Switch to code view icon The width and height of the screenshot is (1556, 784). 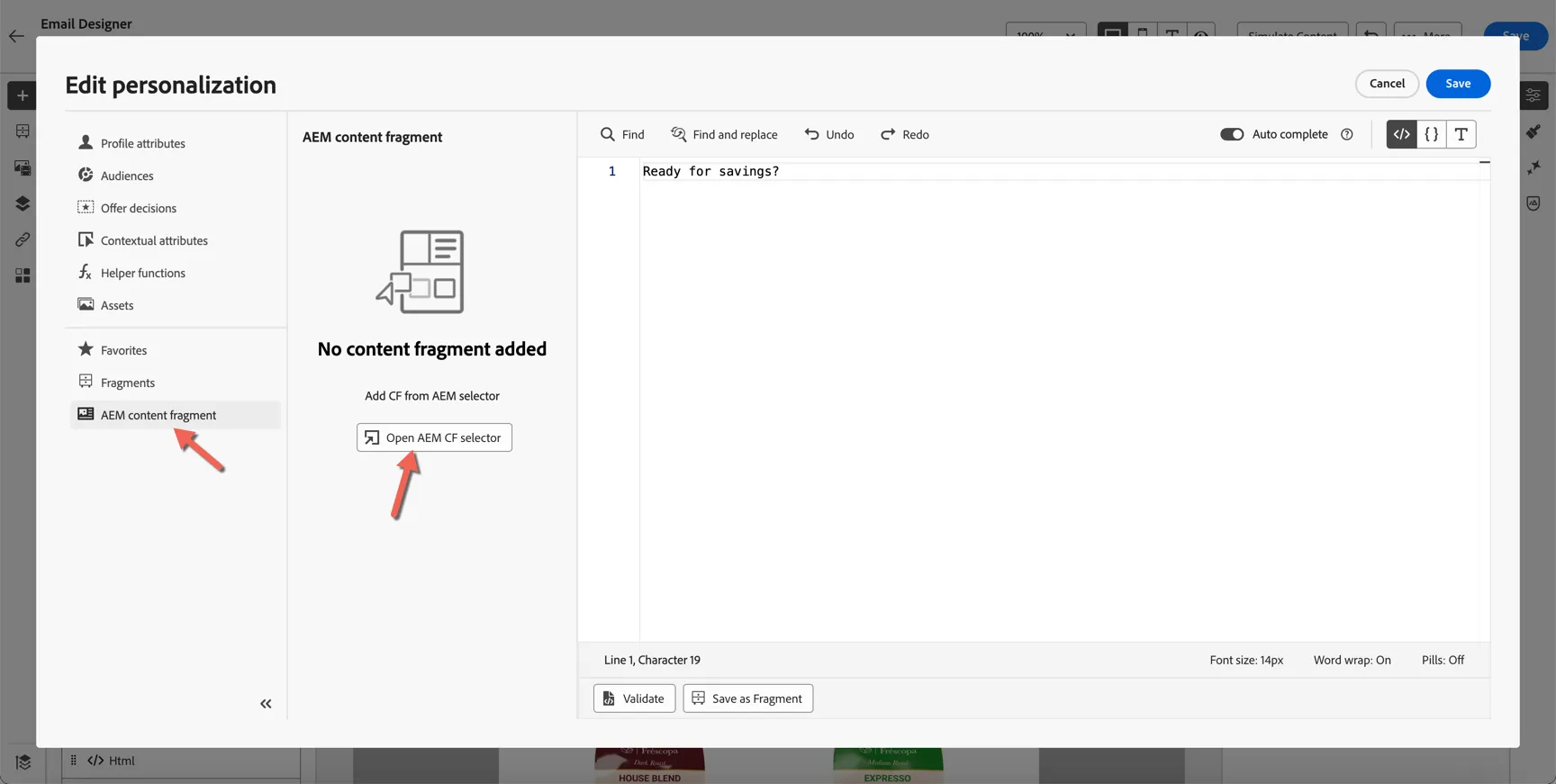click(x=1401, y=134)
